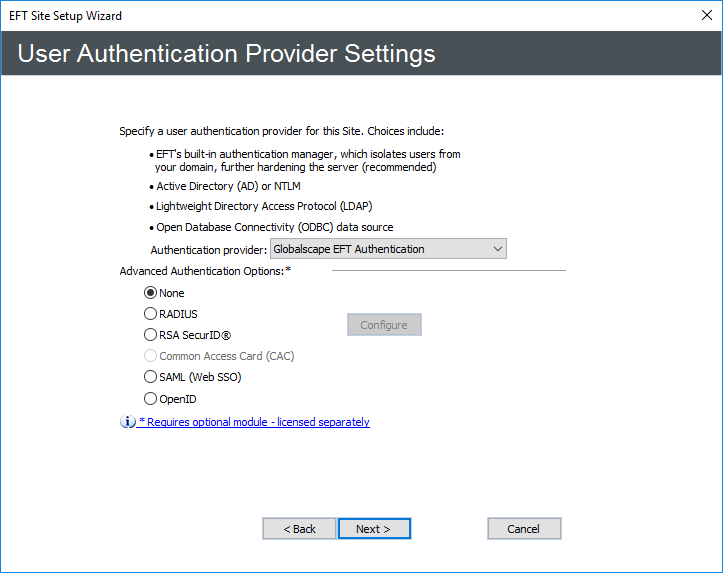Click the dropdown arrow of Authentication provider
723x573 pixels.
click(497, 249)
